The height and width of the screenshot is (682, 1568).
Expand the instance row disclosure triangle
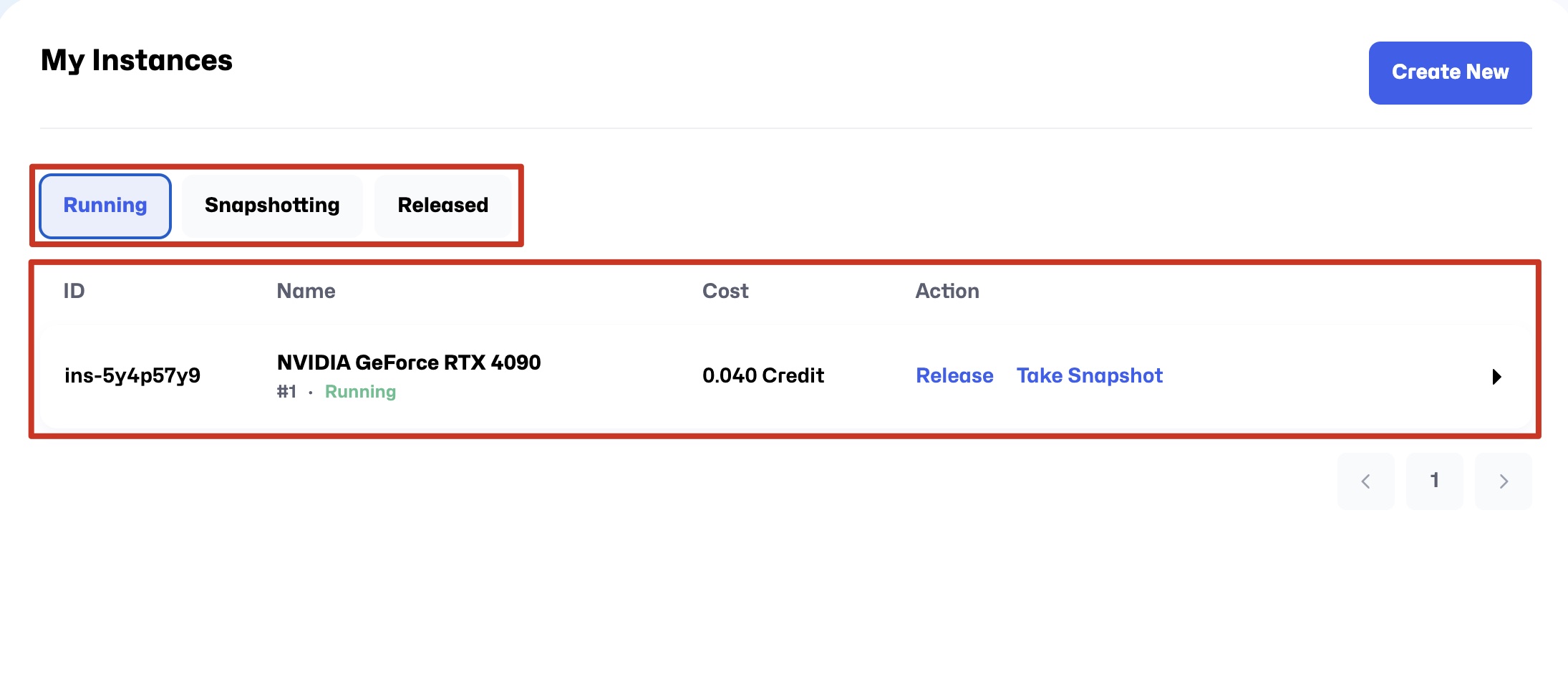point(1496,377)
